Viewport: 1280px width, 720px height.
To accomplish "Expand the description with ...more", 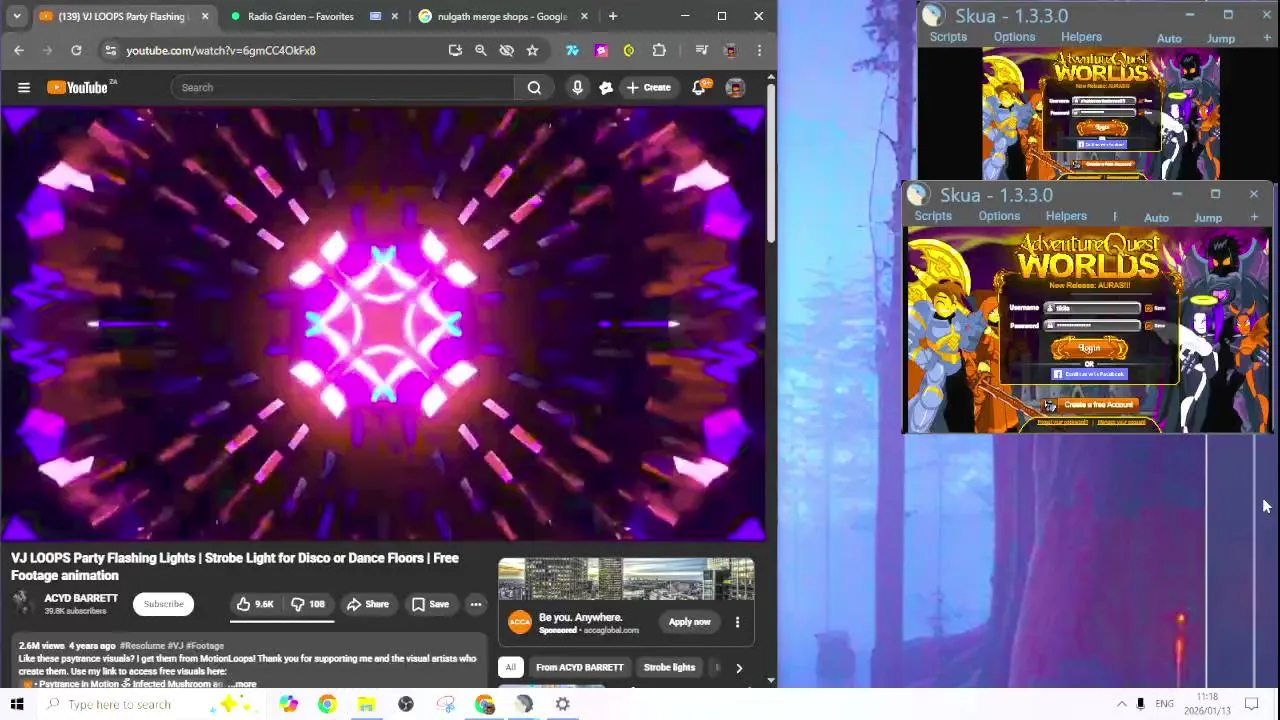I will point(242,684).
